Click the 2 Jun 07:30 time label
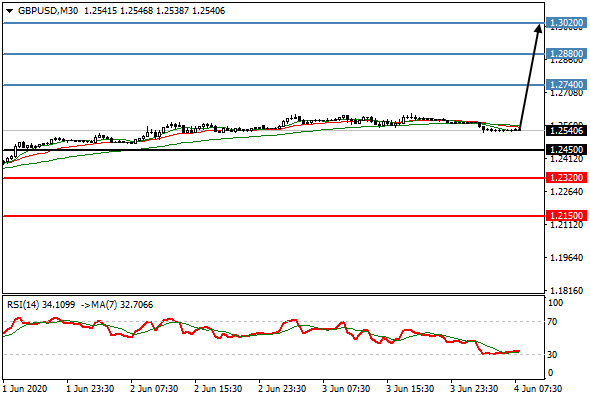590x400 pixels. point(154,389)
